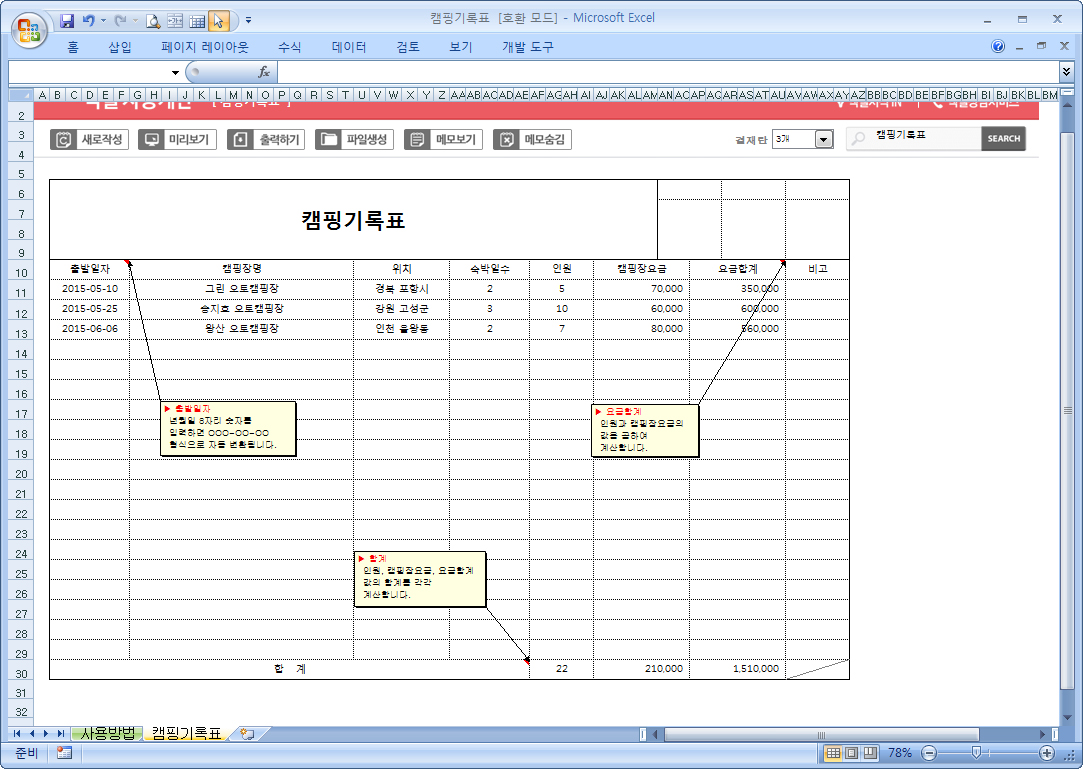Customize the Quick Access Toolbar dropdown
Image resolution: width=1083 pixels, height=769 pixels.
(249, 21)
